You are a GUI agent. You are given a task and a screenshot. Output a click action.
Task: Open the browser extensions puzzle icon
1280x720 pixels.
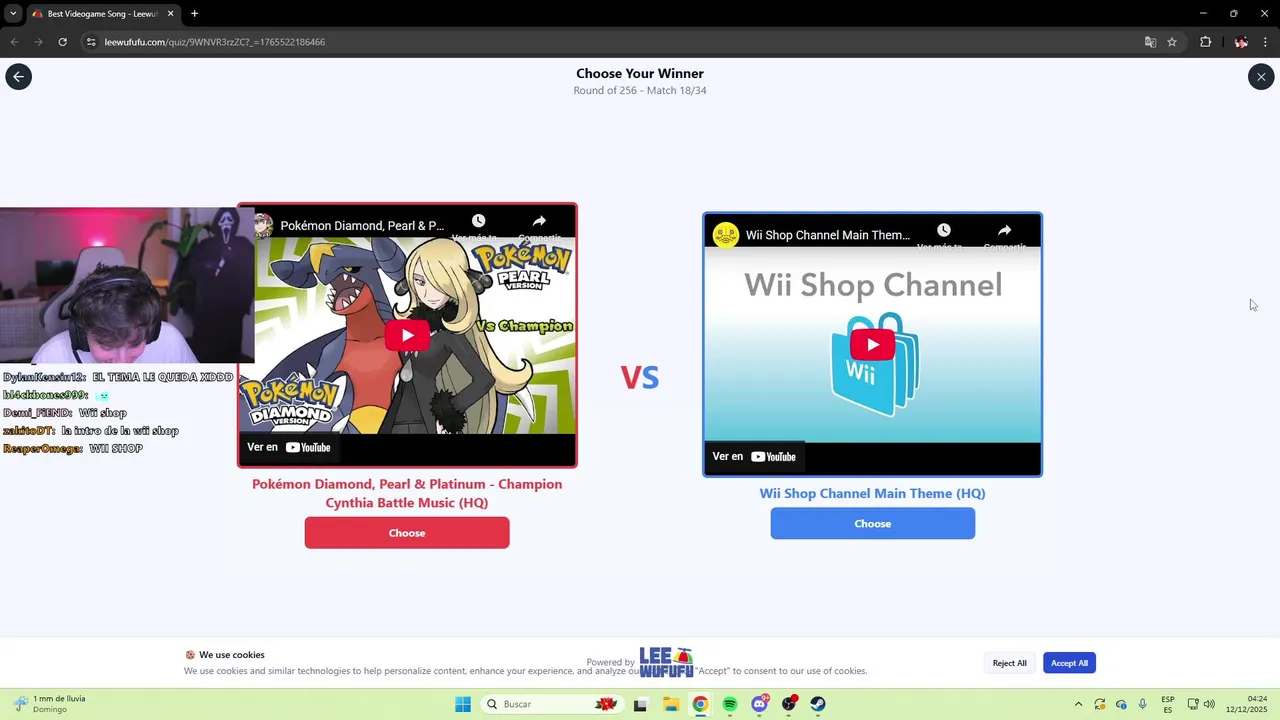(1205, 42)
